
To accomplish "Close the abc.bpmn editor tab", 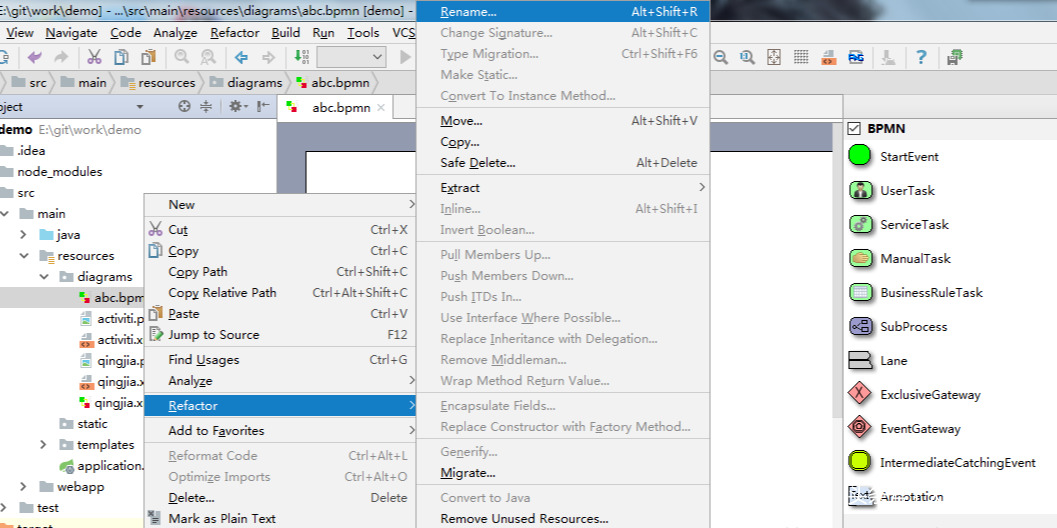I will coord(383,108).
